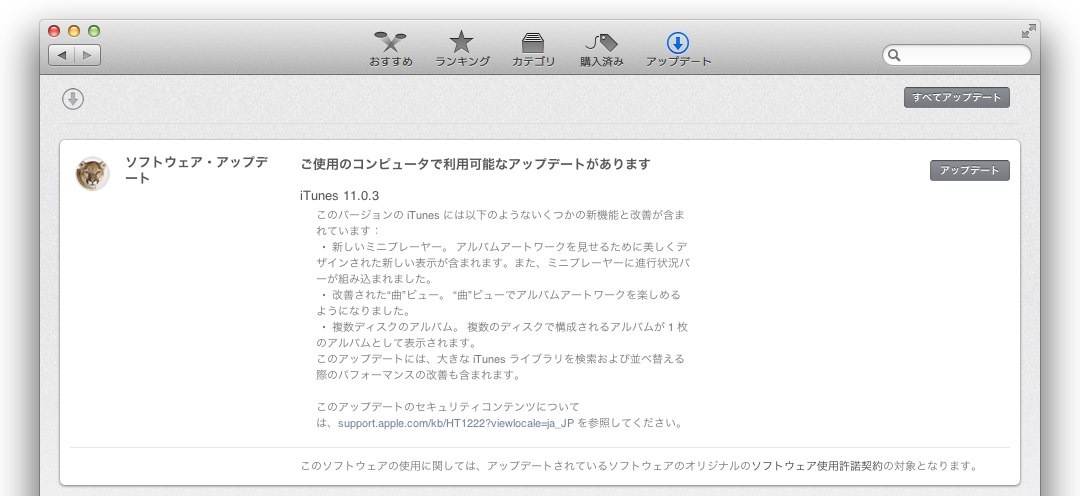1080x496 pixels.
Task: Go forward with the right arrow button
Action: [x=87, y=55]
